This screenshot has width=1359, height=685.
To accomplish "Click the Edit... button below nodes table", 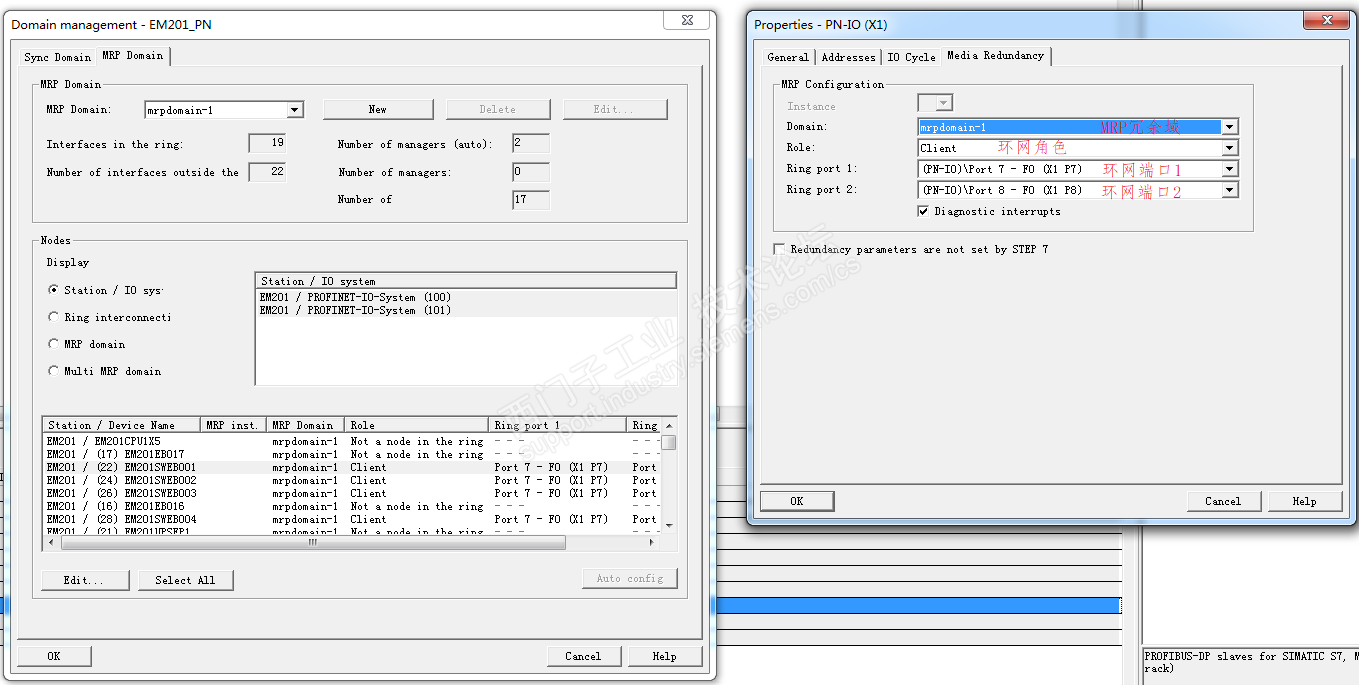I will click(x=86, y=579).
